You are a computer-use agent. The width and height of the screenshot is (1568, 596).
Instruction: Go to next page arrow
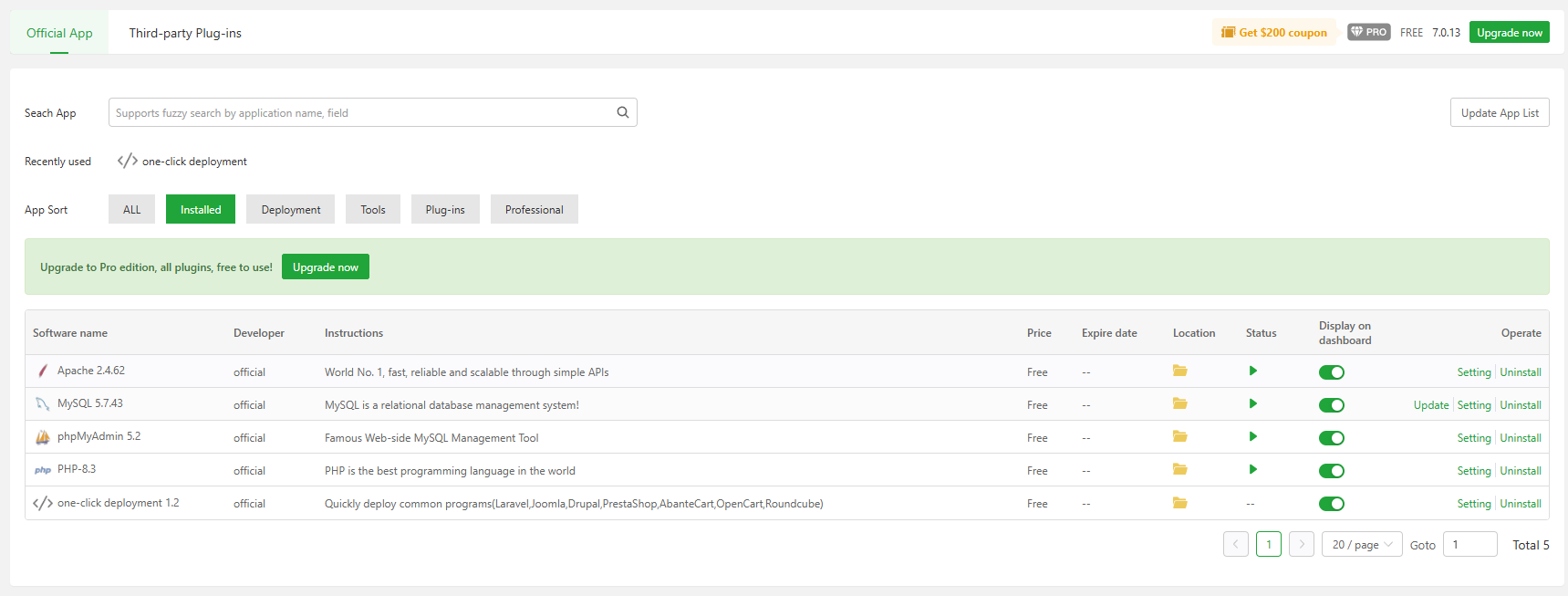[x=1301, y=544]
